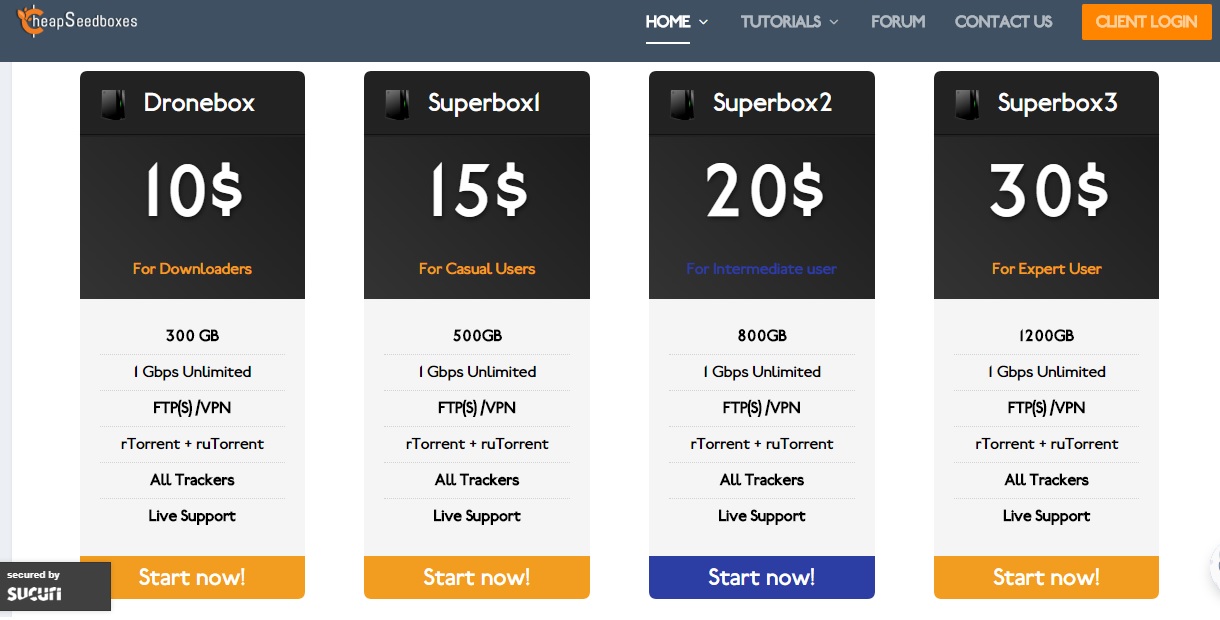Select the Dronebox plan title
Screen dimensions: 1220x620
[x=199, y=103]
